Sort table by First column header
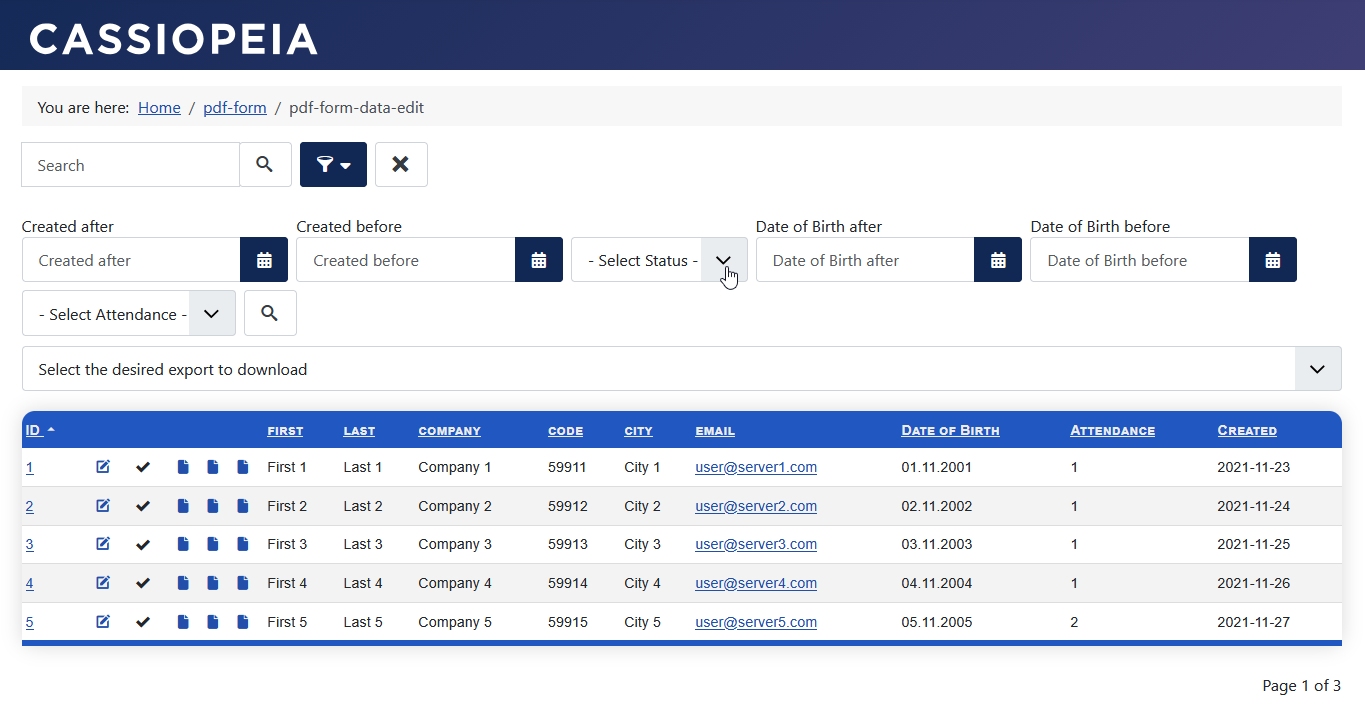The width and height of the screenshot is (1365, 706). pyautogui.click(x=285, y=431)
